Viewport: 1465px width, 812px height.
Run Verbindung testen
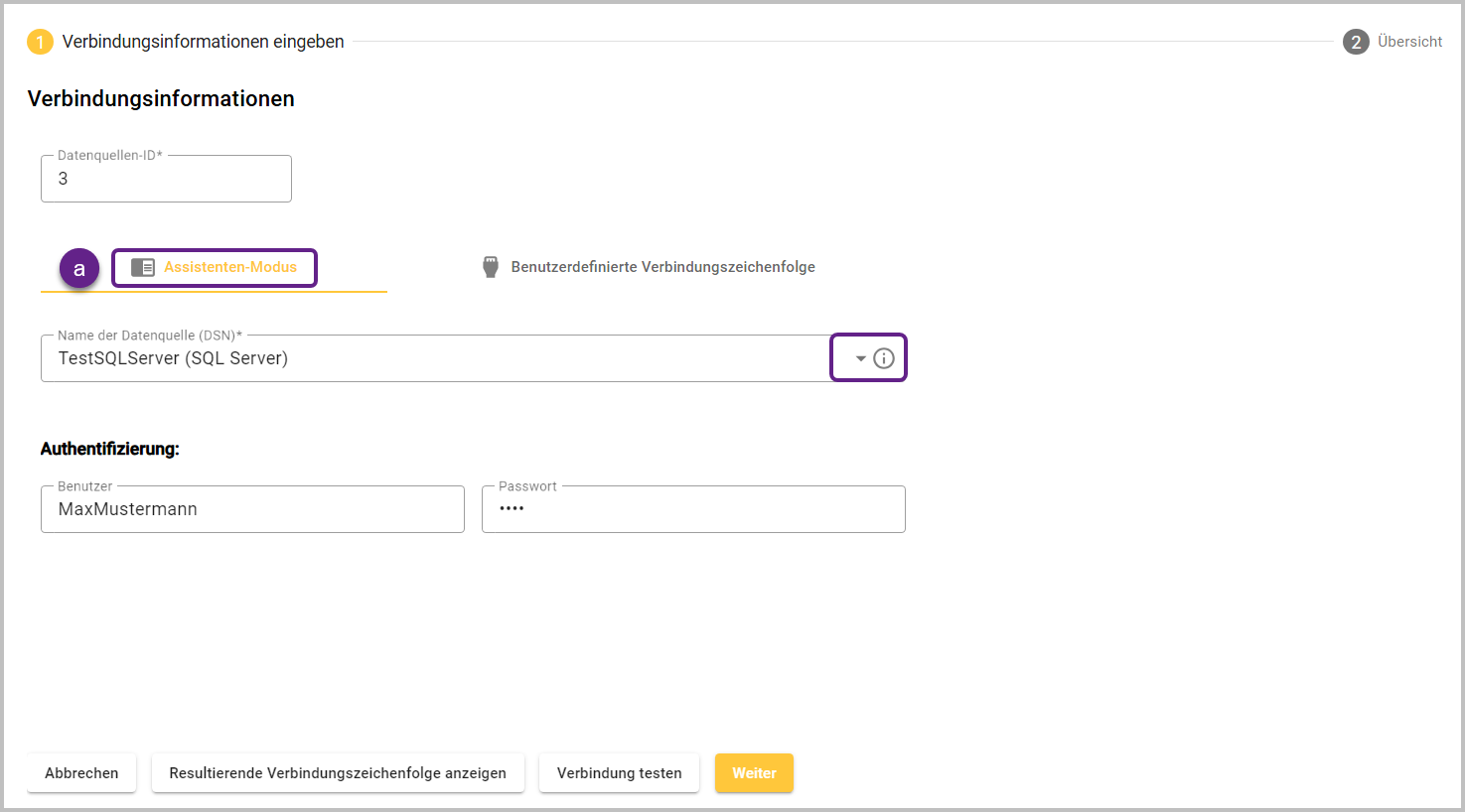click(619, 773)
